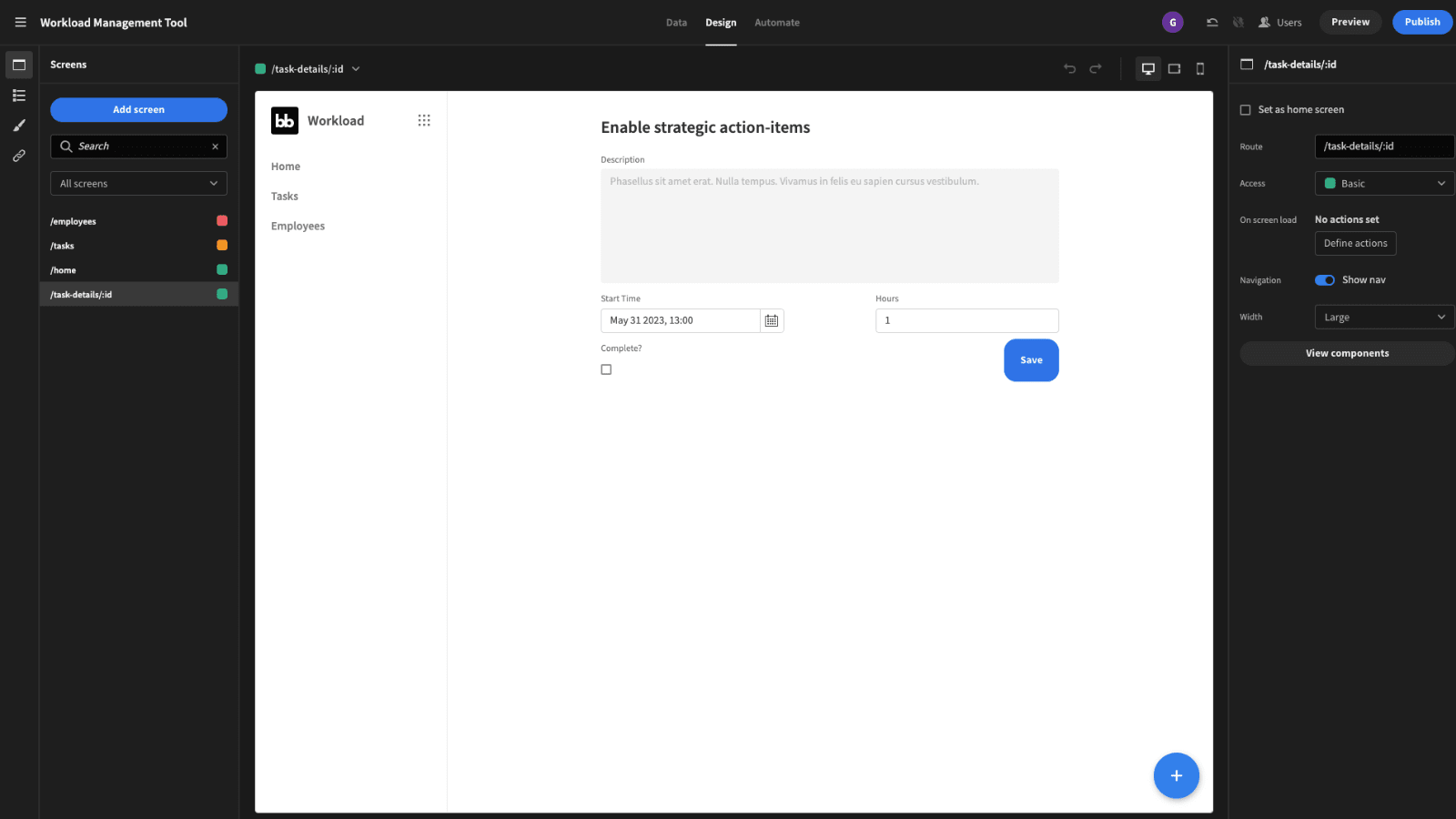
Task: Open the hamburger menu
Action: click(x=20, y=22)
